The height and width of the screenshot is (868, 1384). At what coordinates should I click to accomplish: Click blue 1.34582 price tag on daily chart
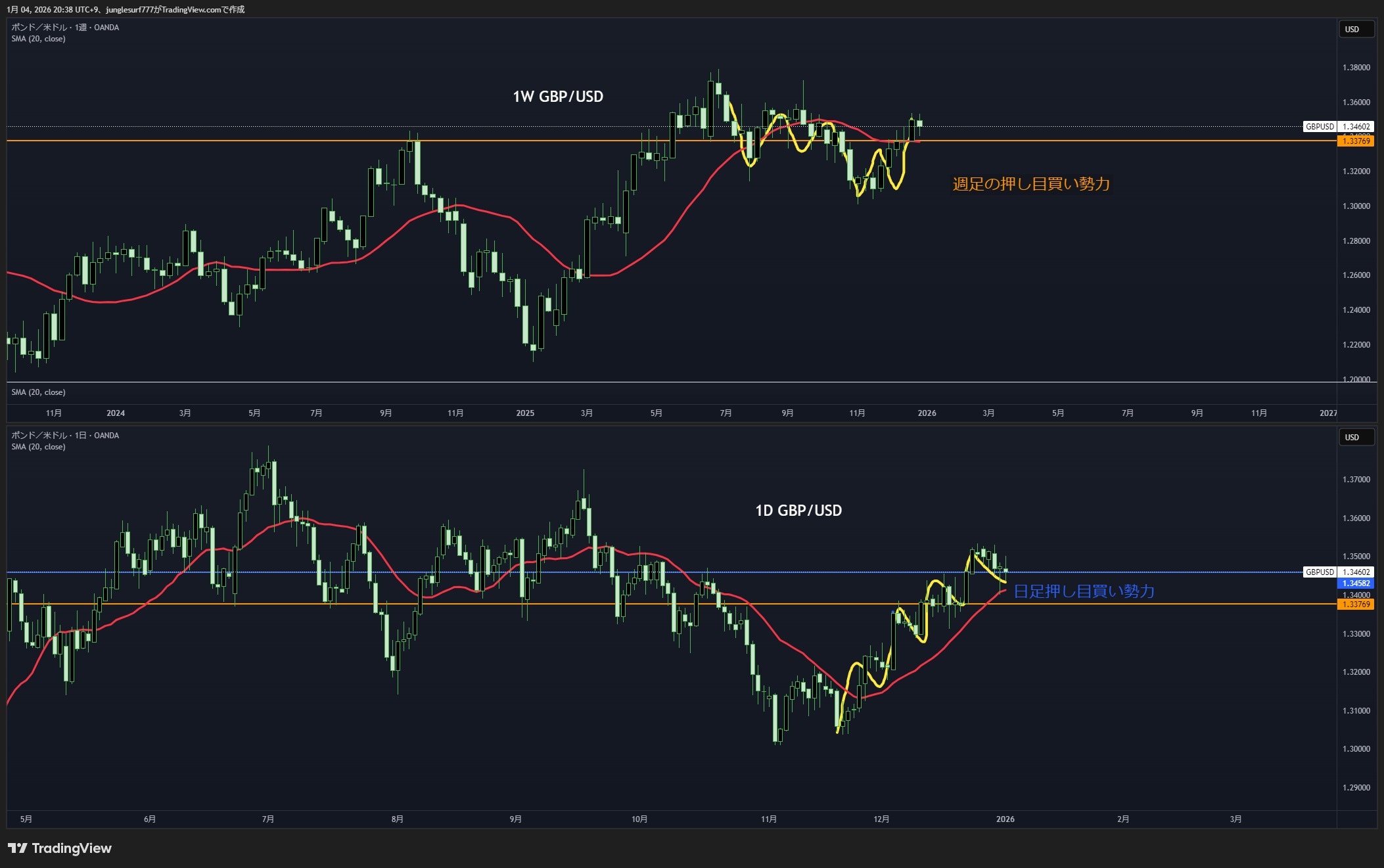(x=1356, y=583)
